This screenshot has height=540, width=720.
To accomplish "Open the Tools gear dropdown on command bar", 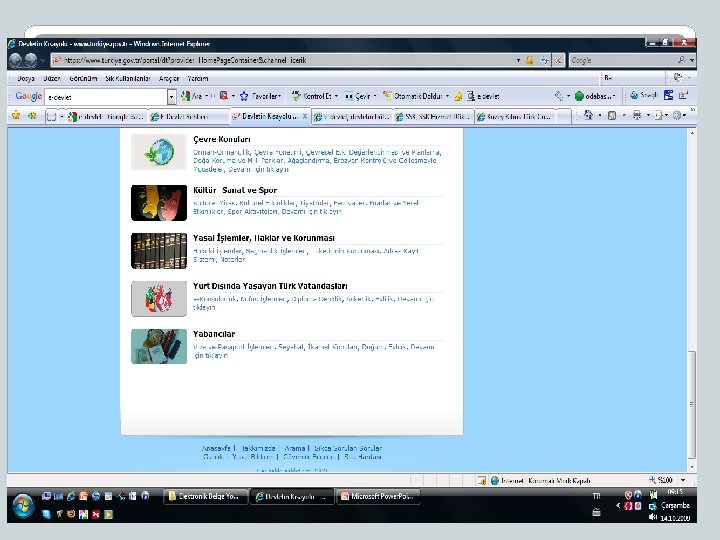I will click(x=679, y=115).
